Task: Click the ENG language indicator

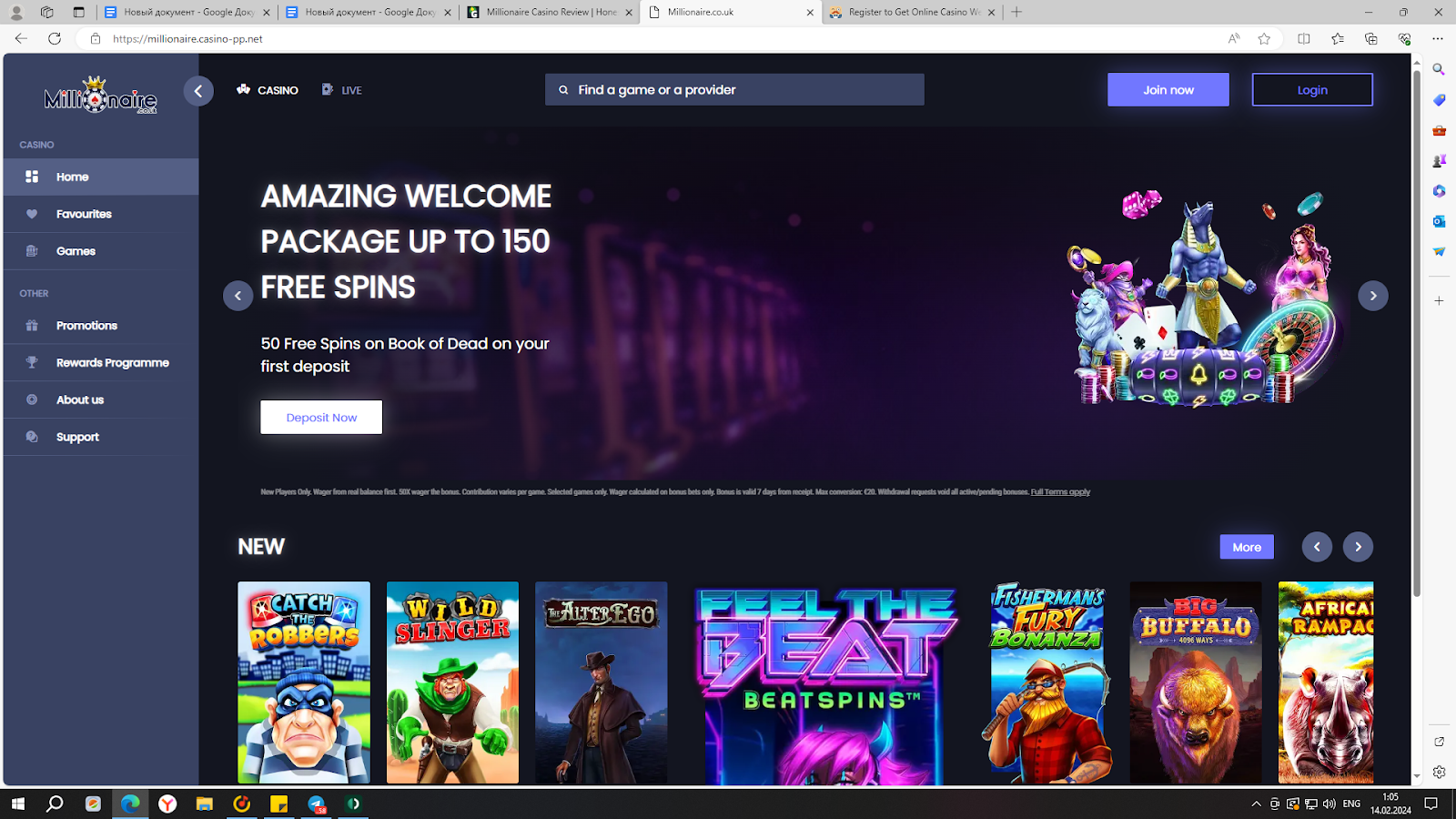Action: [1351, 804]
